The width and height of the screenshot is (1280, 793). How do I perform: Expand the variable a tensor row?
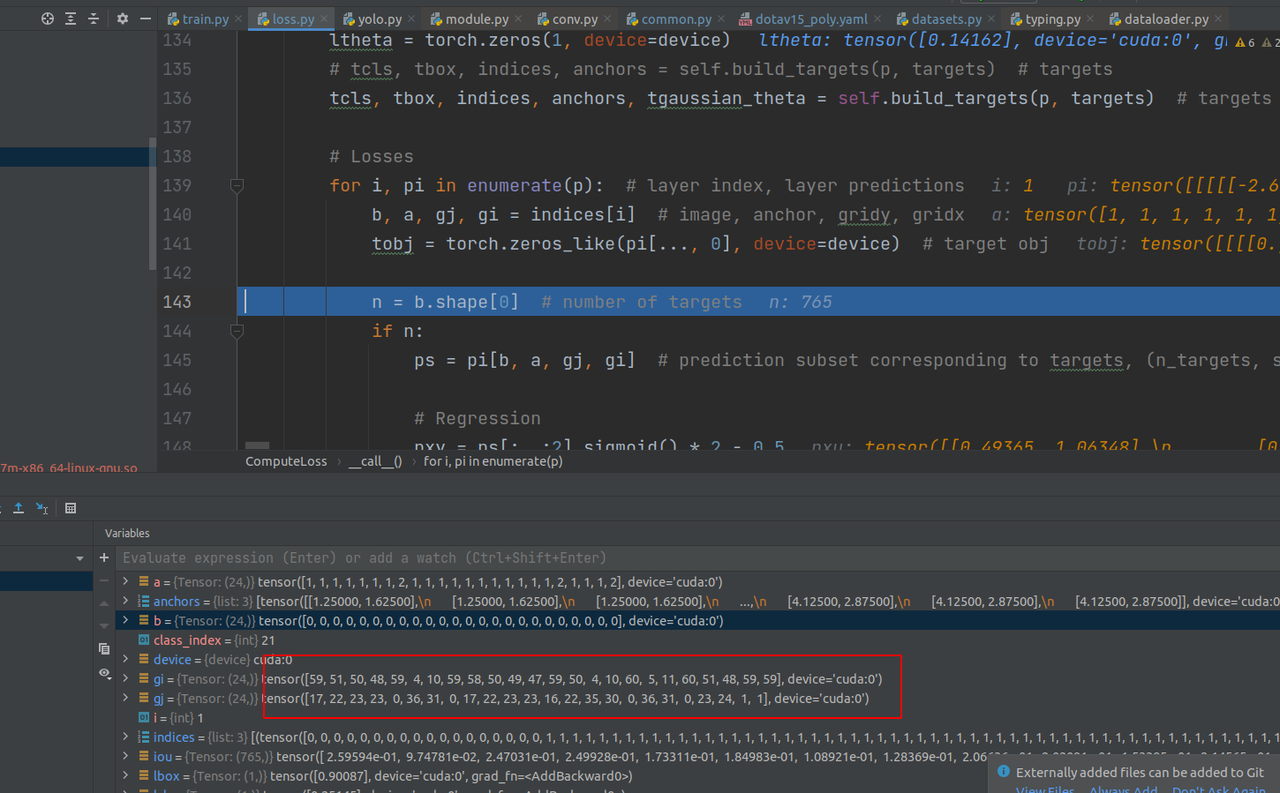coord(125,582)
